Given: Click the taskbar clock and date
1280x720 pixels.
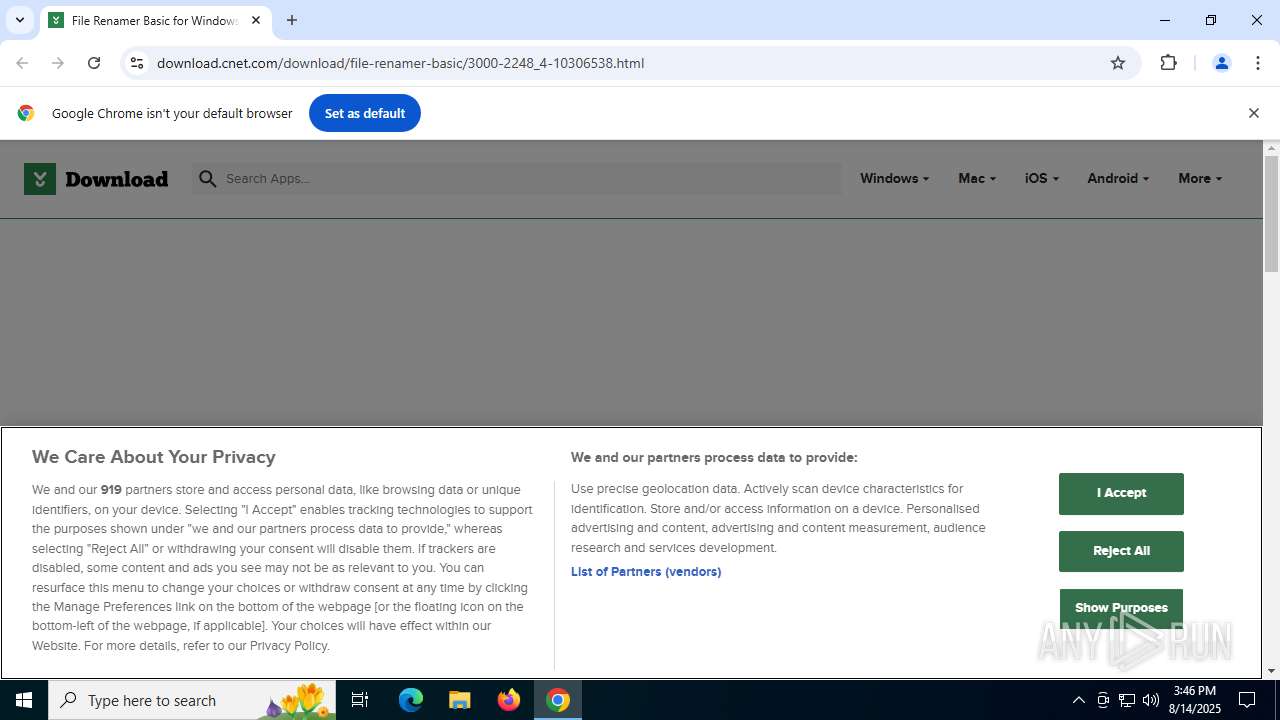Looking at the screenshot, I should (x=1197, y=700).
